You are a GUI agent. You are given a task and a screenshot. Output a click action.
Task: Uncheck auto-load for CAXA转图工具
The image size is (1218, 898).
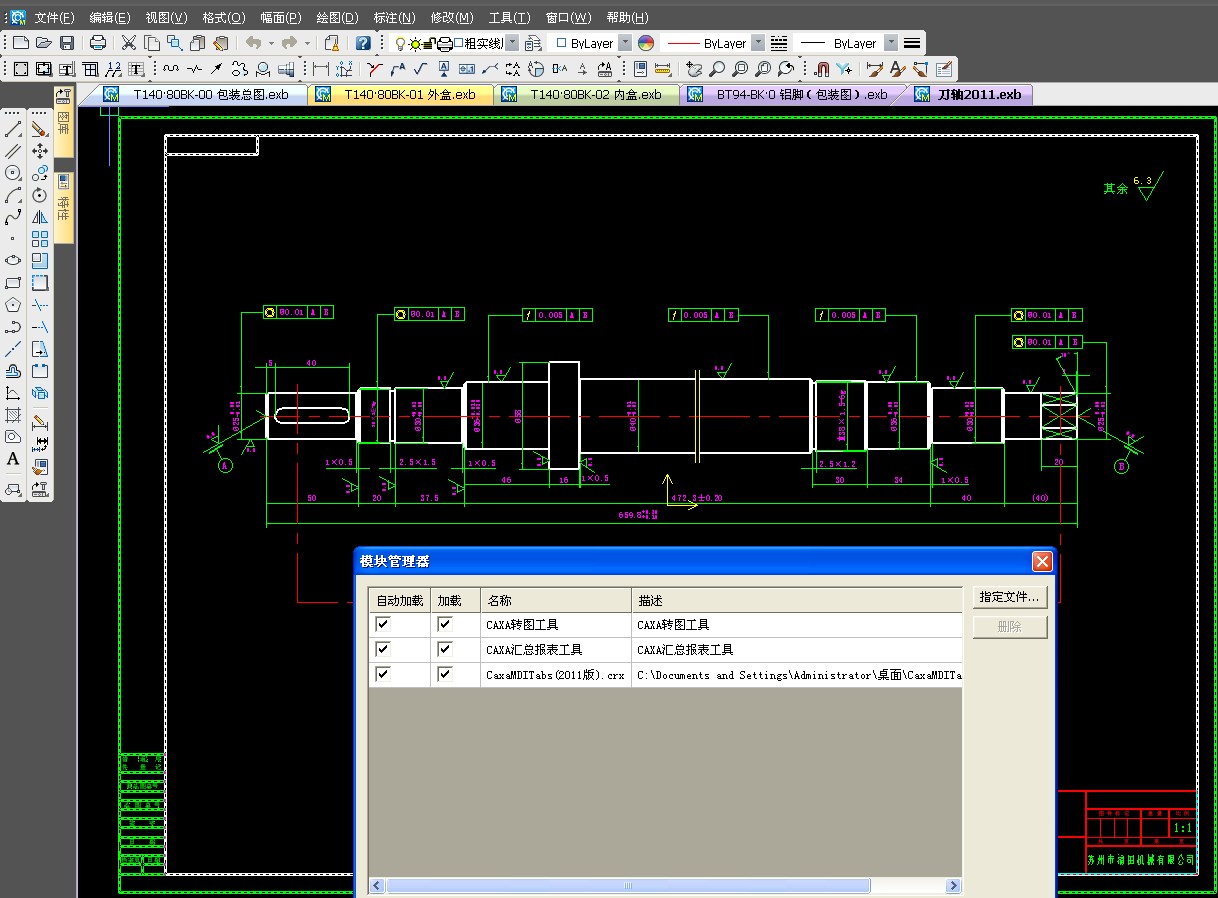382,624
